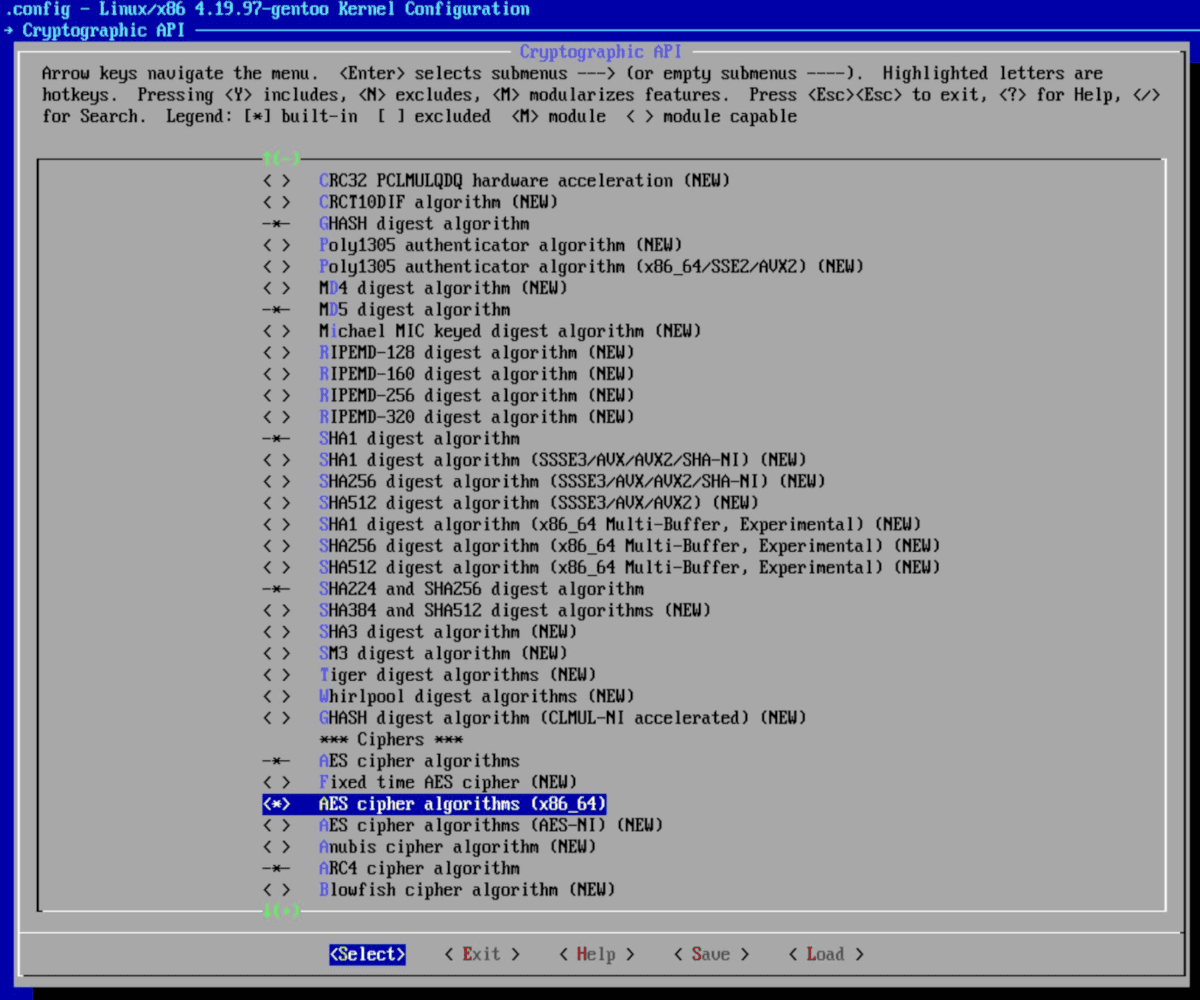Toggle the MD4 digest algorithm checkbox
The height and width of the screenshot is (1000, 1200).
pos(277,288)
